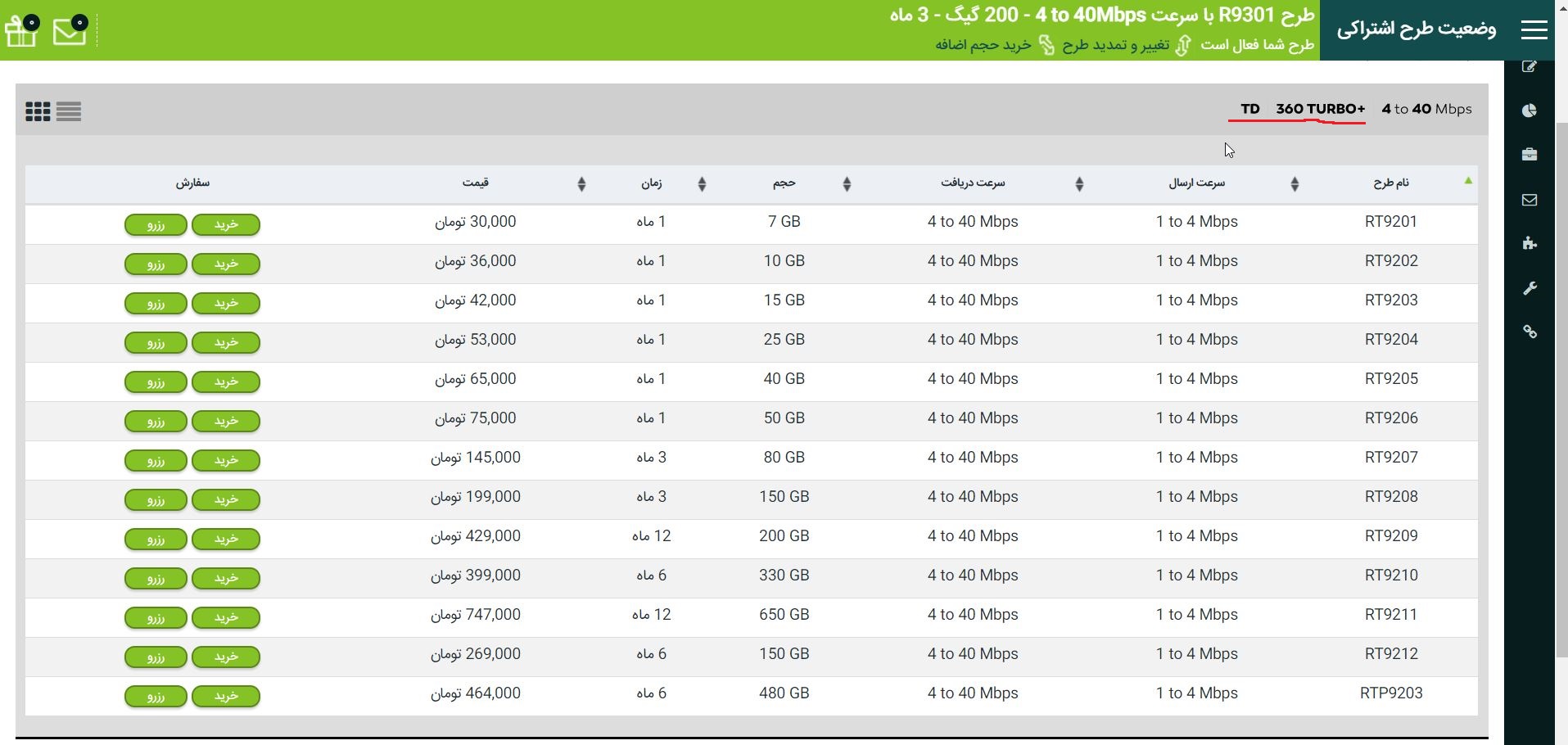Screen dimensions: 1568x745
Task: Click the edit pencil sidebar icon
Action: coord(1530,66)
